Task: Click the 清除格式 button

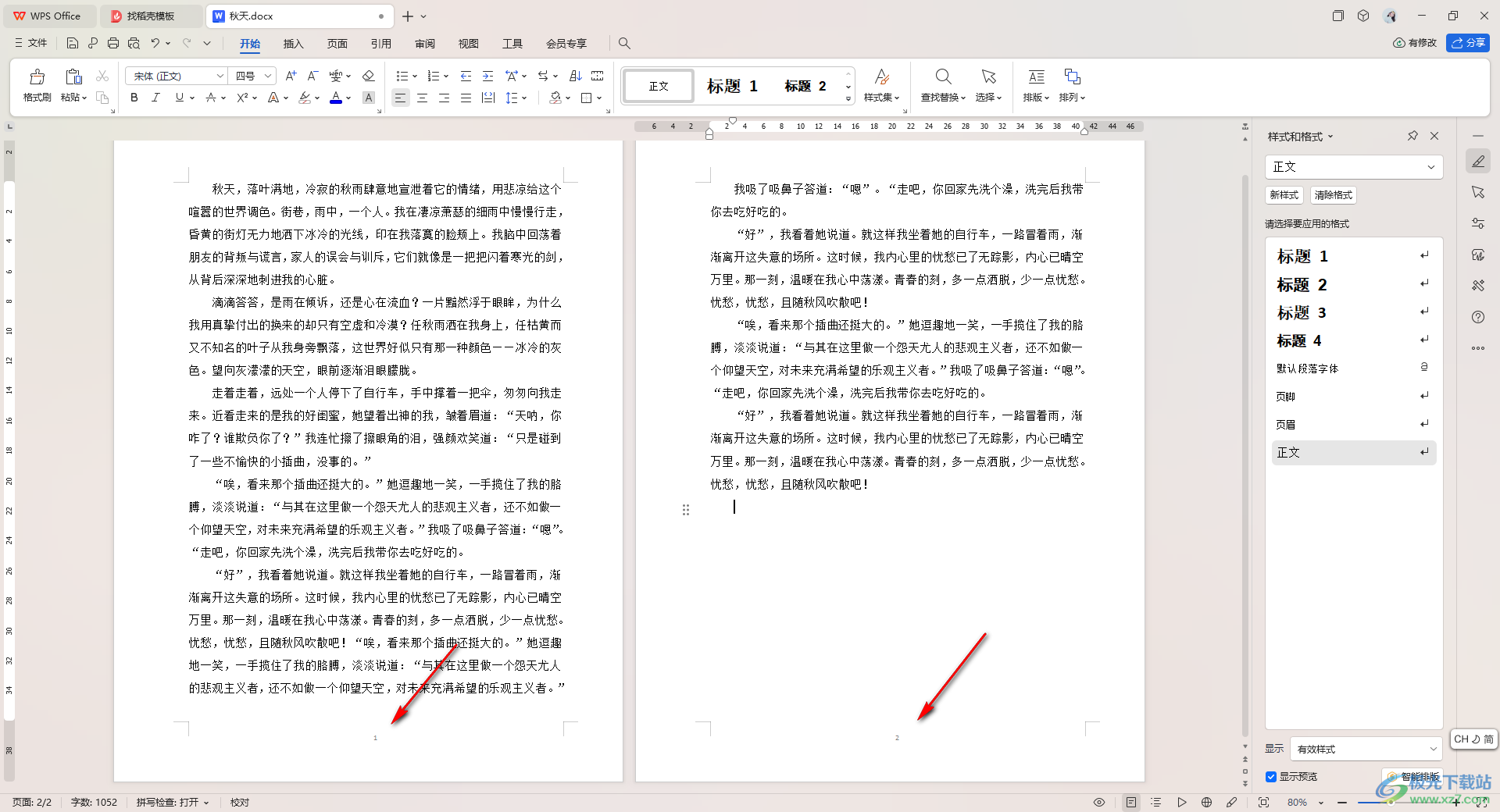Action: pyautogui.click(x=1333, y=195)
